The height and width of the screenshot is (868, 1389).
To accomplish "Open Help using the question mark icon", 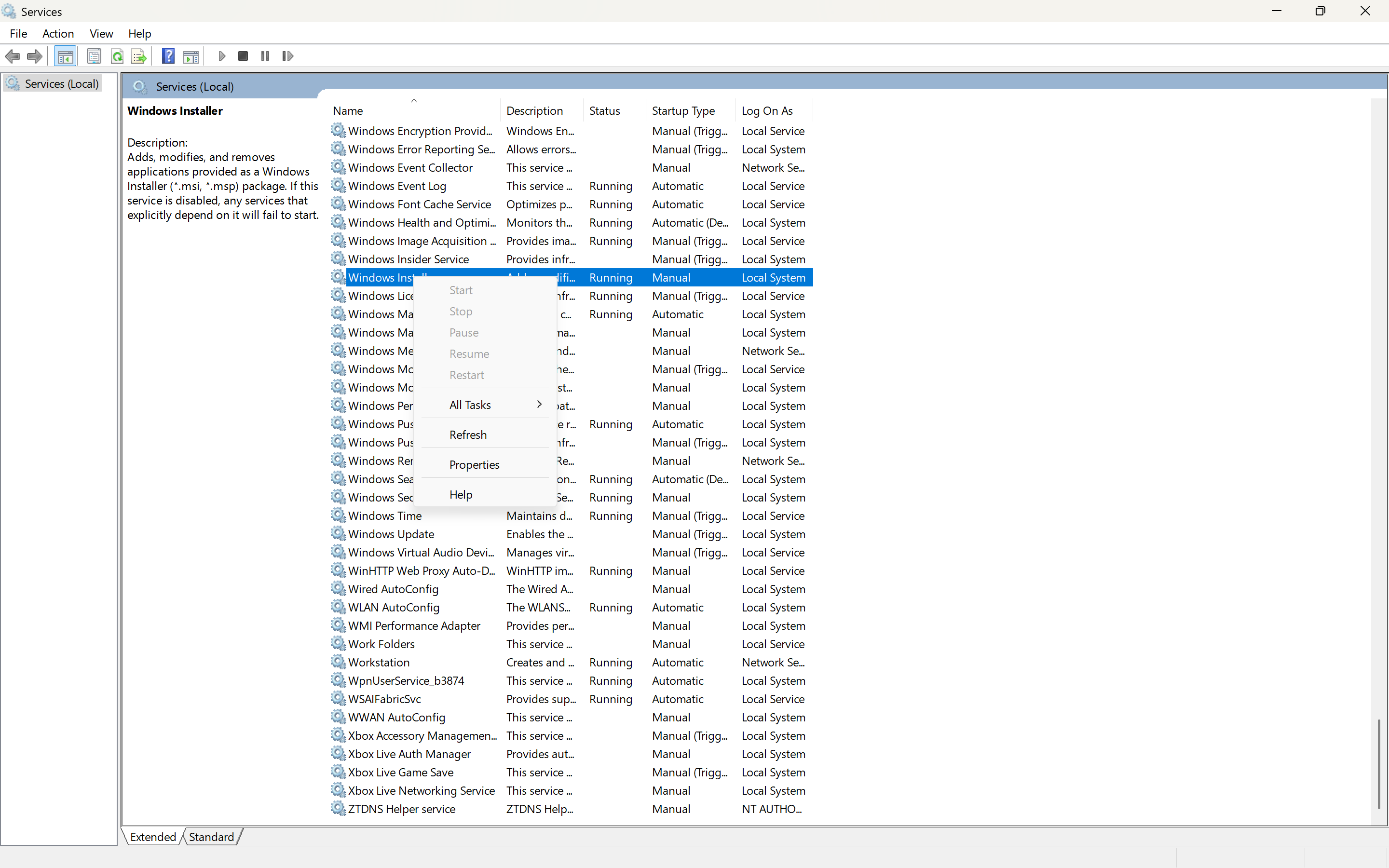I will click(x=168, y=55).
